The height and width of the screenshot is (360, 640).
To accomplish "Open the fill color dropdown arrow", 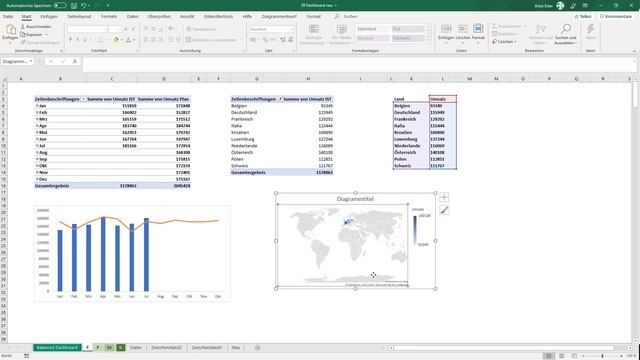I will [122, 40].
